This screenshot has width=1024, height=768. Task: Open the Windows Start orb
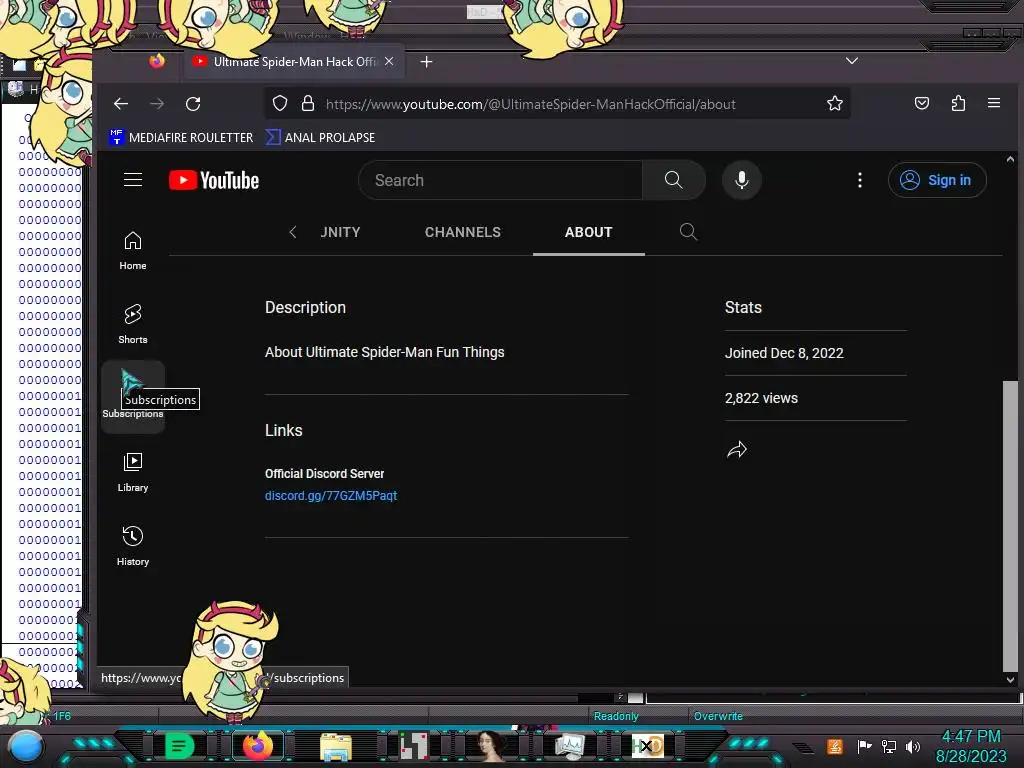[x=25, y=747]
